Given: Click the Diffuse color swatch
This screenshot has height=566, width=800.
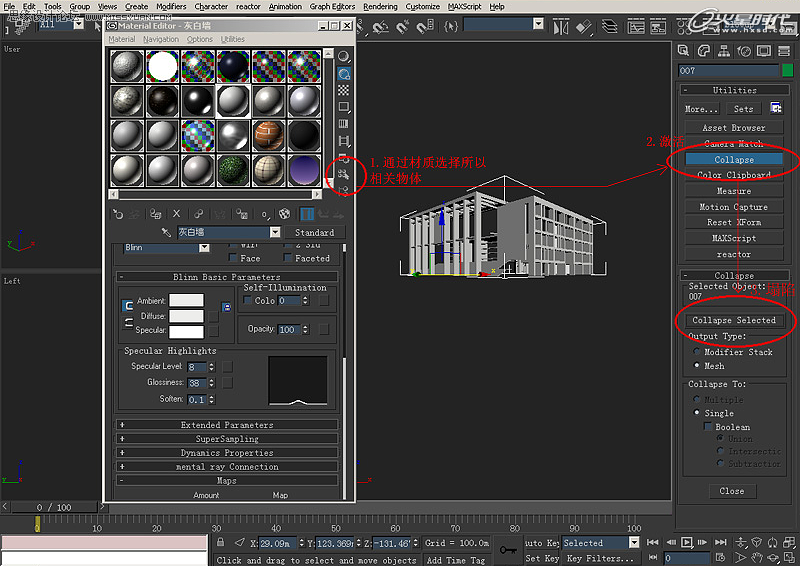Looking at the screenshot, I should point(186,316).
